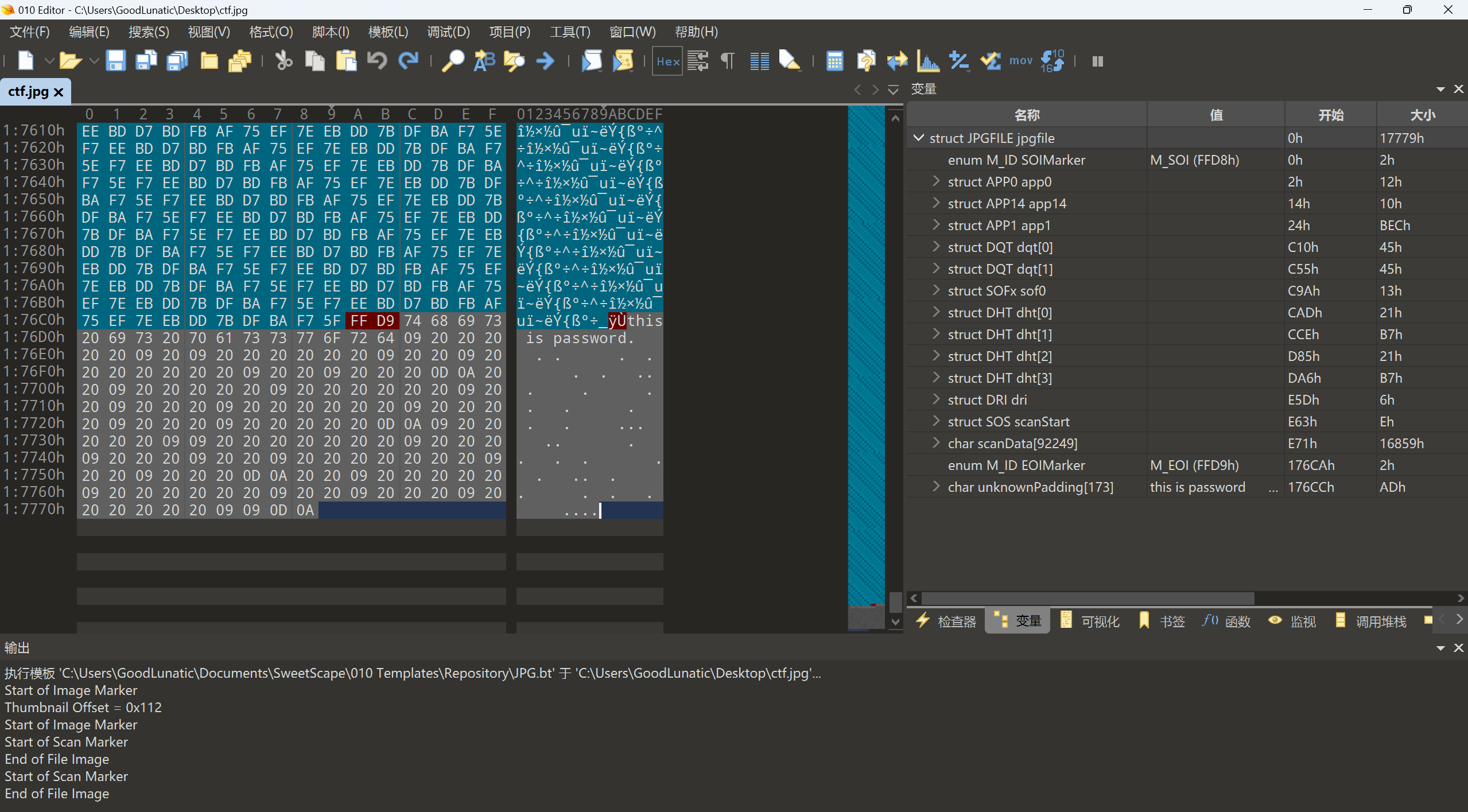Image resolution: width=1468 pixels, height=812 pixels.
Task: Undo the last action with the Undo arrow
Action: [x=377, y=61]
